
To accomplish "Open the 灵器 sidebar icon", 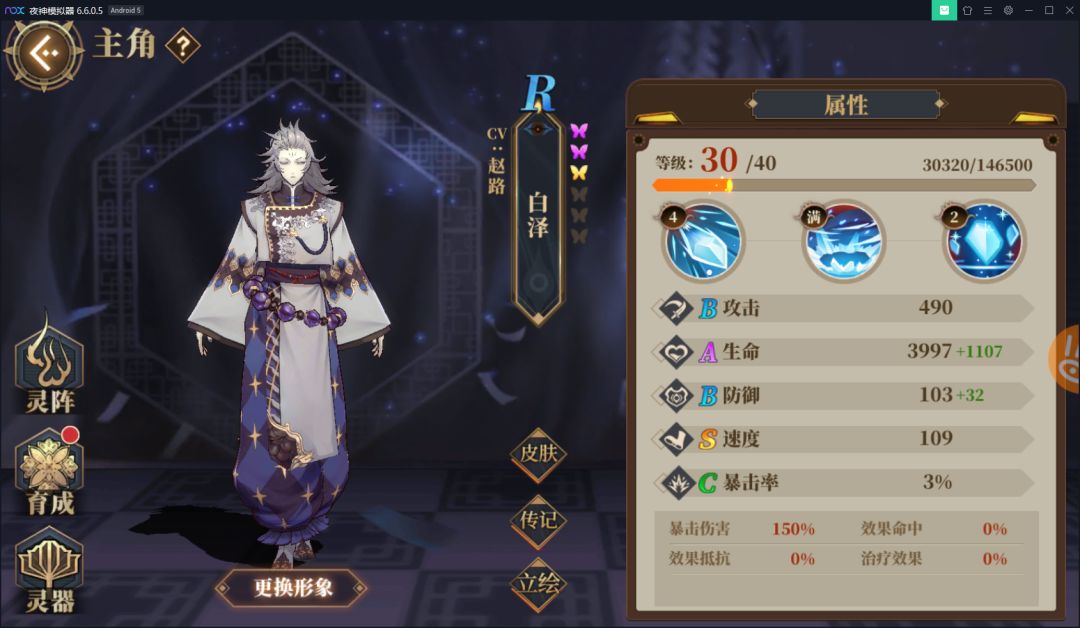I will [x=49, y=572].
